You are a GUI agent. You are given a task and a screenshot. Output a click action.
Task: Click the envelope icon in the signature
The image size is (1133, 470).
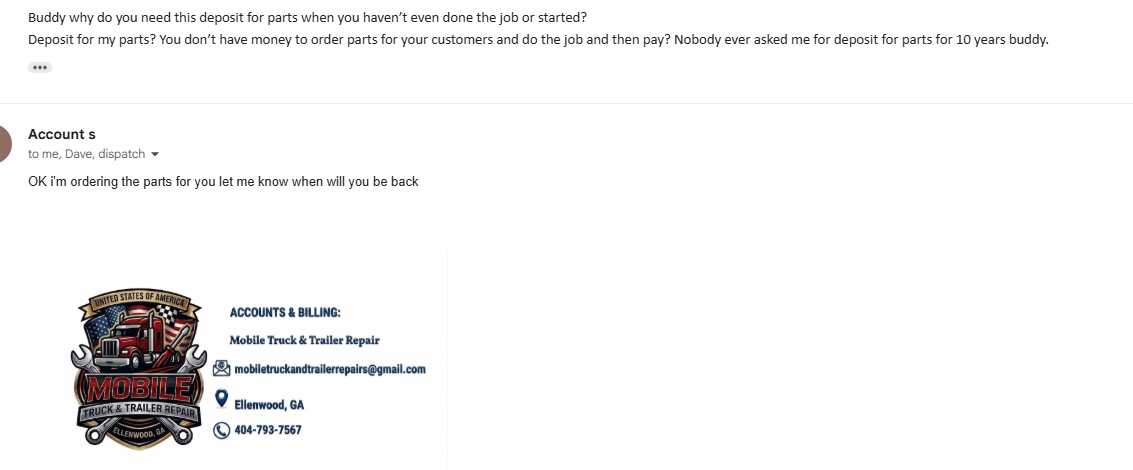tap(222, 369)
